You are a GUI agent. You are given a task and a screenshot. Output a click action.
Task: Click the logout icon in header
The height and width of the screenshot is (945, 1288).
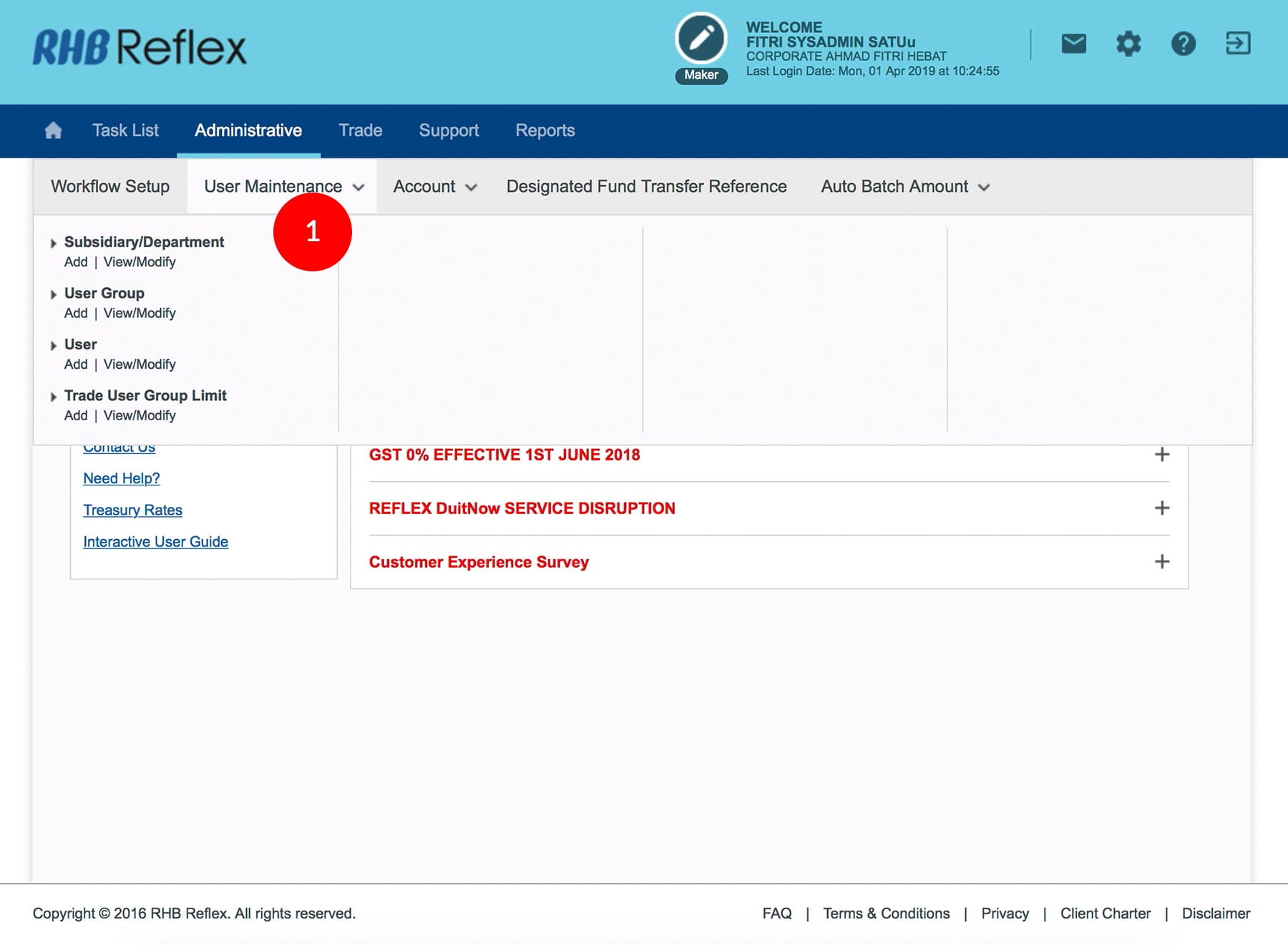(1238, 44)
